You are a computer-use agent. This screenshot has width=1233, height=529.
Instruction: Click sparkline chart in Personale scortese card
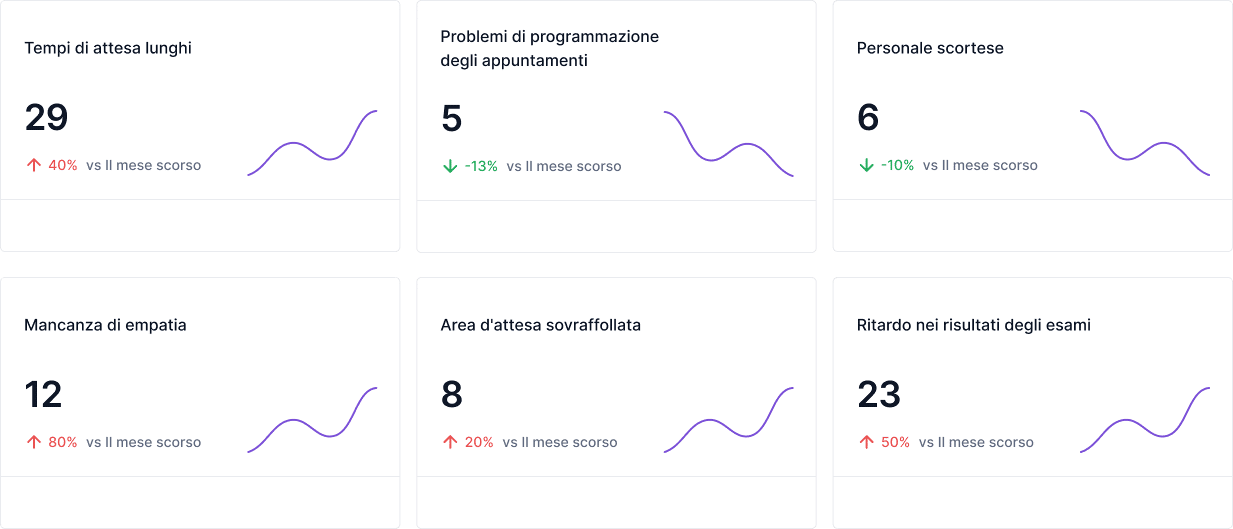pos(1144,143)
